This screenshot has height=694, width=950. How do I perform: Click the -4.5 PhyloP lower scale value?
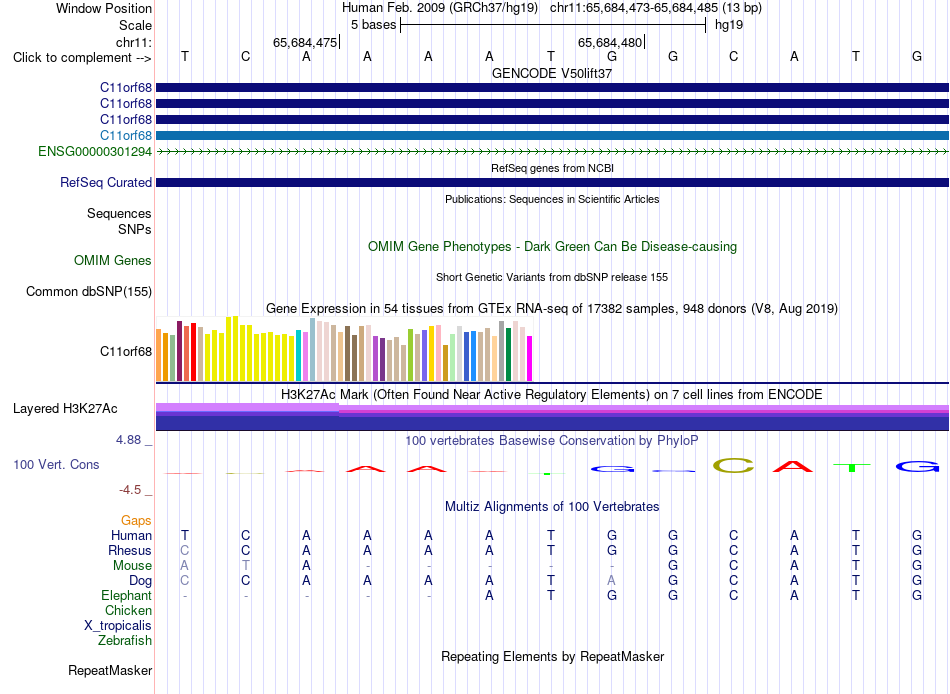click(x=130, y=490)
